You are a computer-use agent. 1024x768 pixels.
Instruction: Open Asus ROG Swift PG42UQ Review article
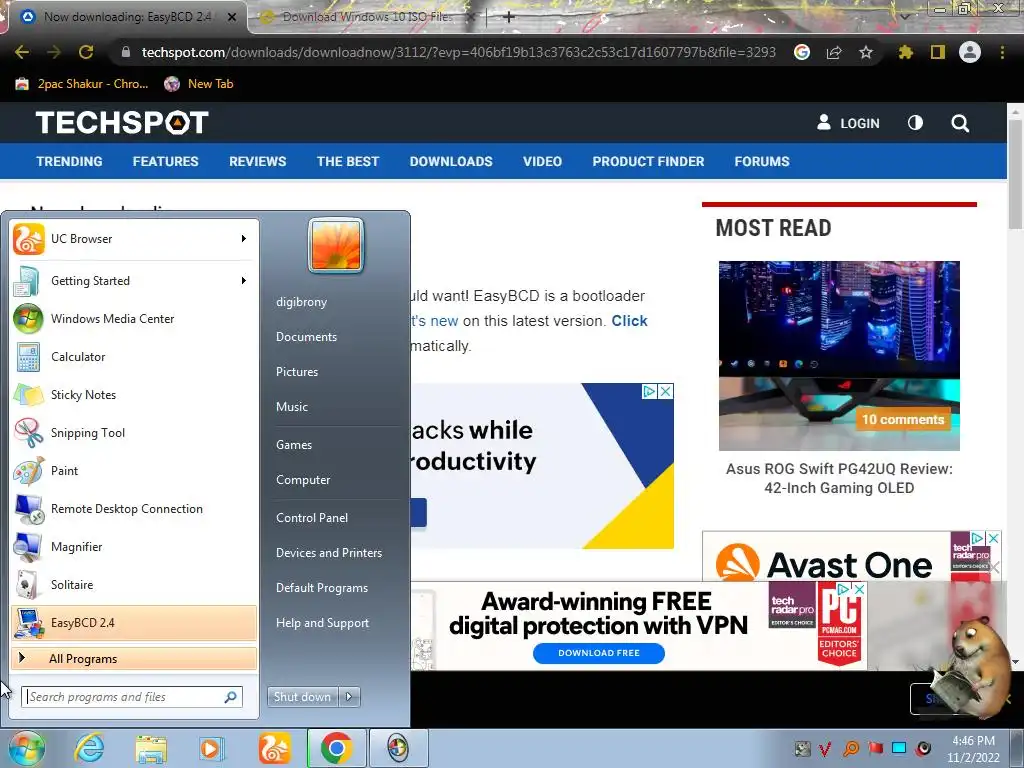[839, 479]
